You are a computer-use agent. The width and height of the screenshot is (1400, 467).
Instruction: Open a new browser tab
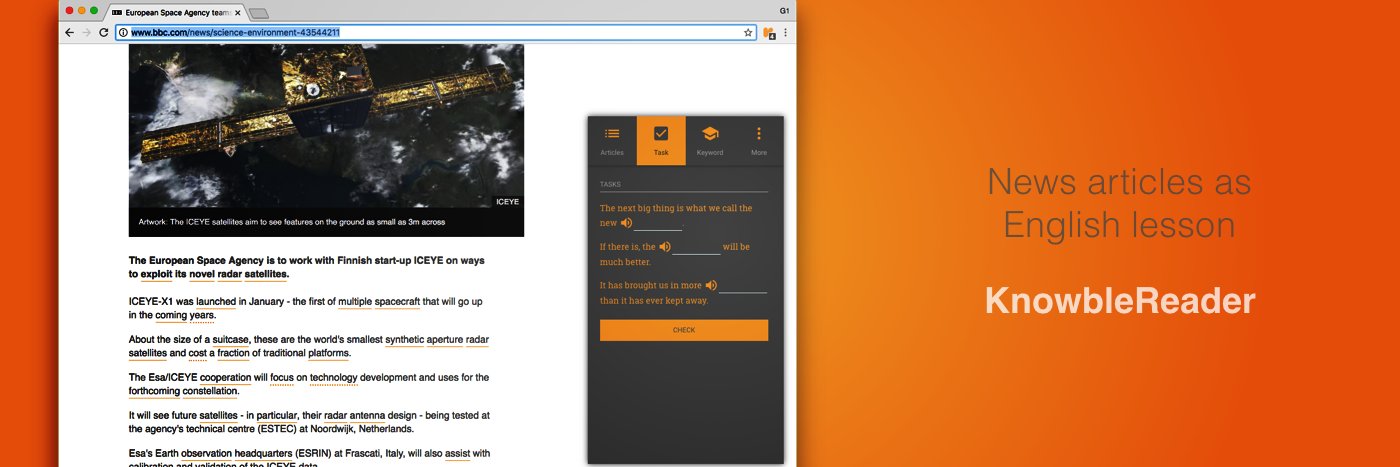[x=259, y=13]
